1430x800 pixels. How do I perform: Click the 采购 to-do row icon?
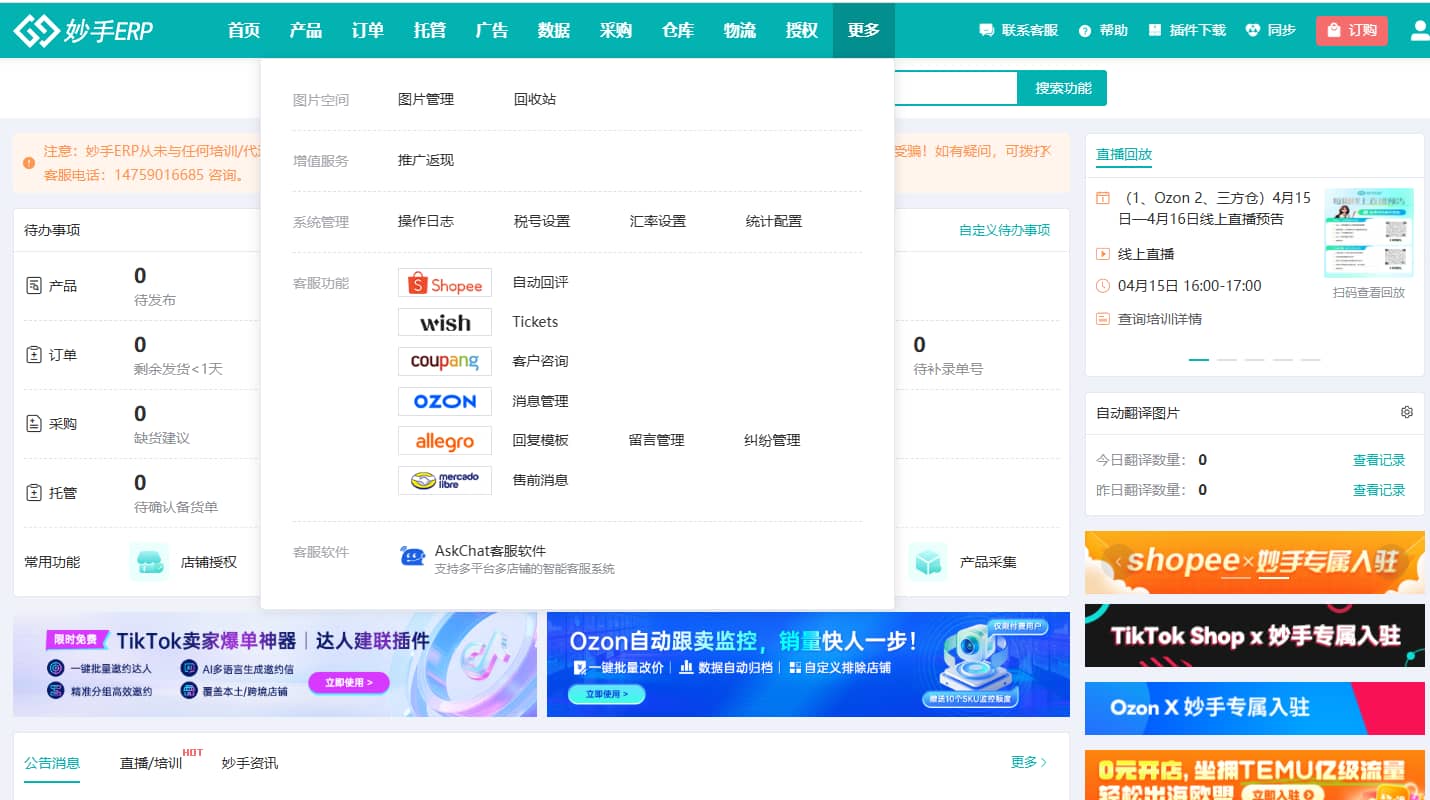[34, 424]
